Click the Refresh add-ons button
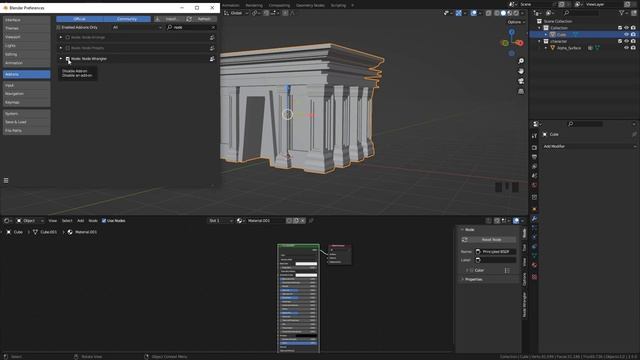The image size is (640, 360). [200, 19]
